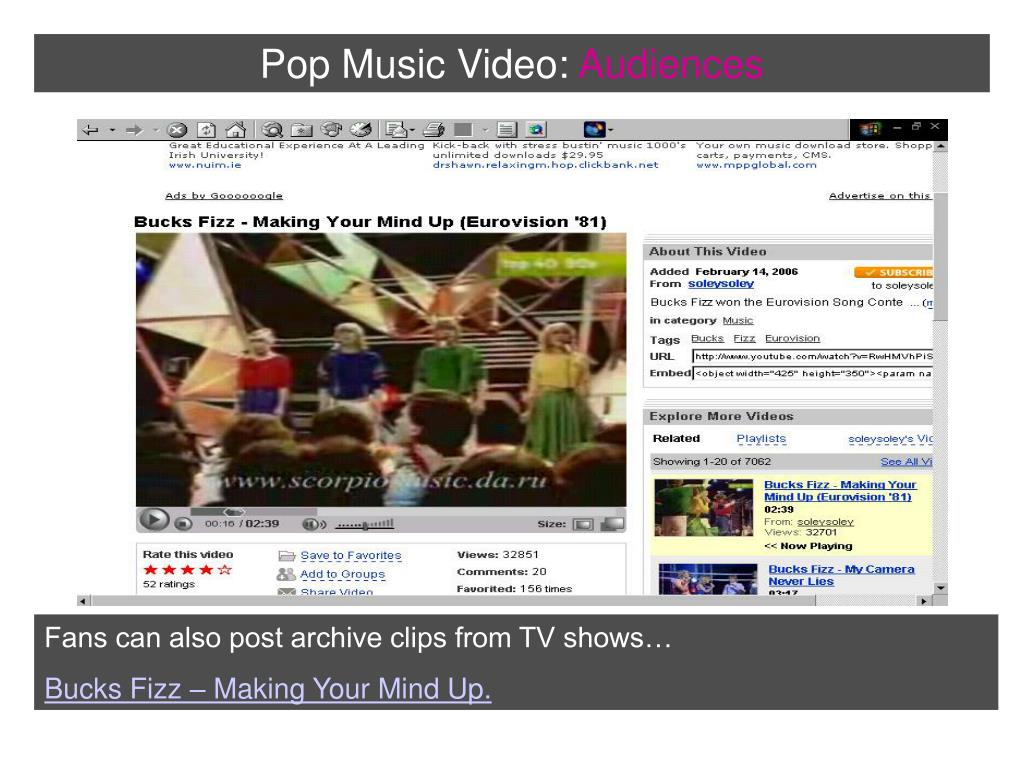Click the Save to Favorites folder icon
Image resolution: width=1024 pixels, height=768 pixels.
coord(287,556)
